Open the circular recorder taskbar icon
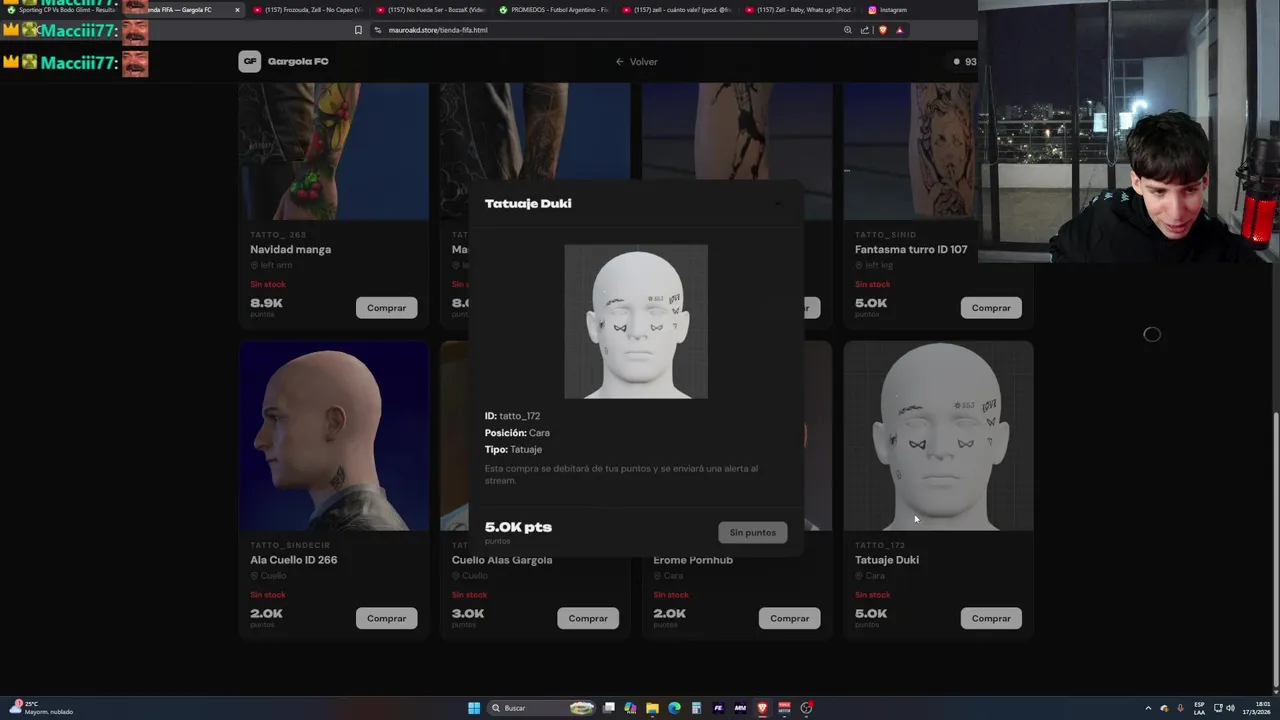Image resolution: width=1280 pixels, height=720 pixels. click(806, 708)
